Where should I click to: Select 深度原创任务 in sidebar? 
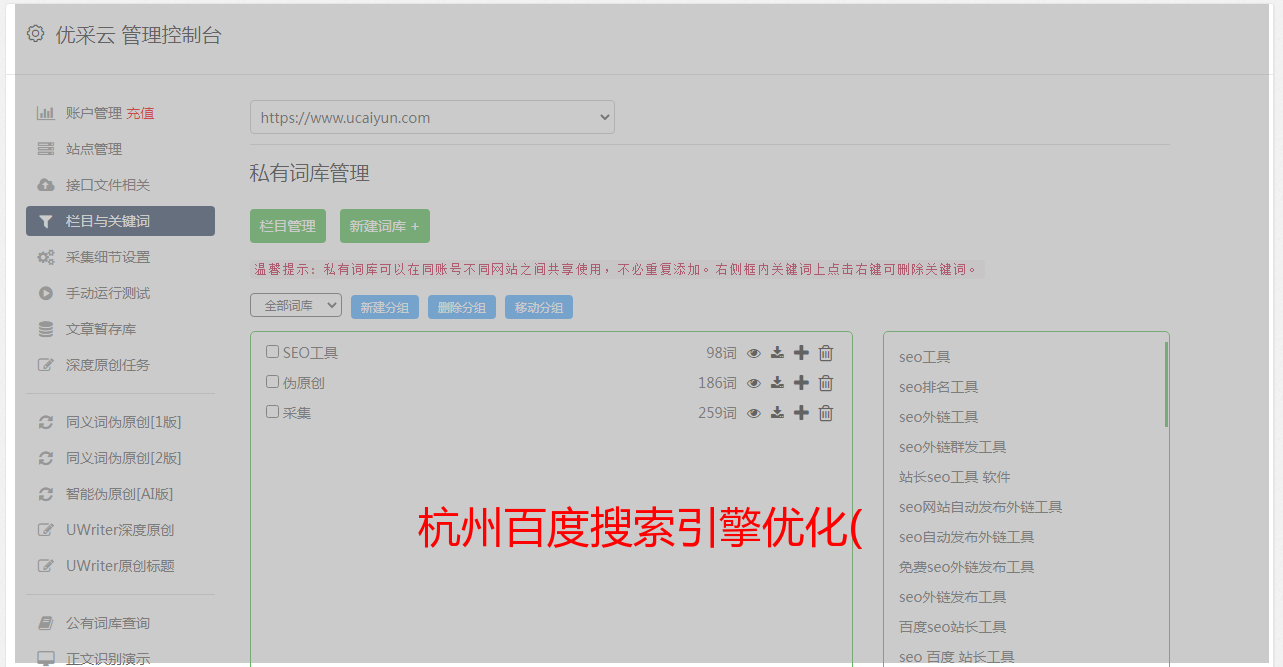click(108, 365)
